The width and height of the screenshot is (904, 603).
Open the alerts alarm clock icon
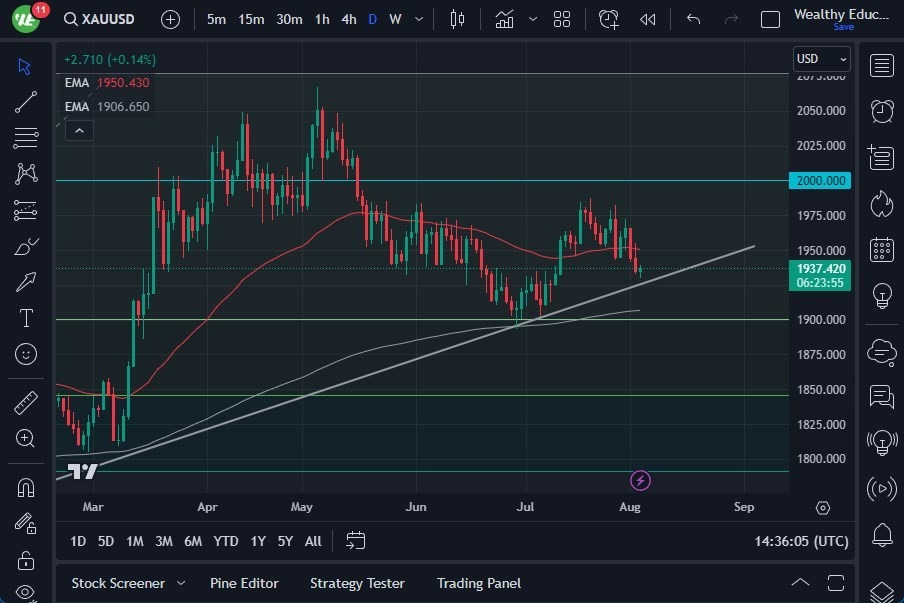click(x=881, y=111)
